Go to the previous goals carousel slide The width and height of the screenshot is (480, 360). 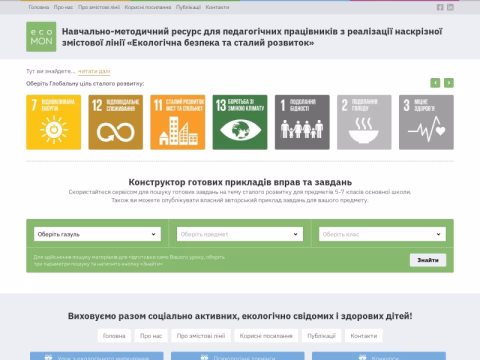[x=435, y=83]
